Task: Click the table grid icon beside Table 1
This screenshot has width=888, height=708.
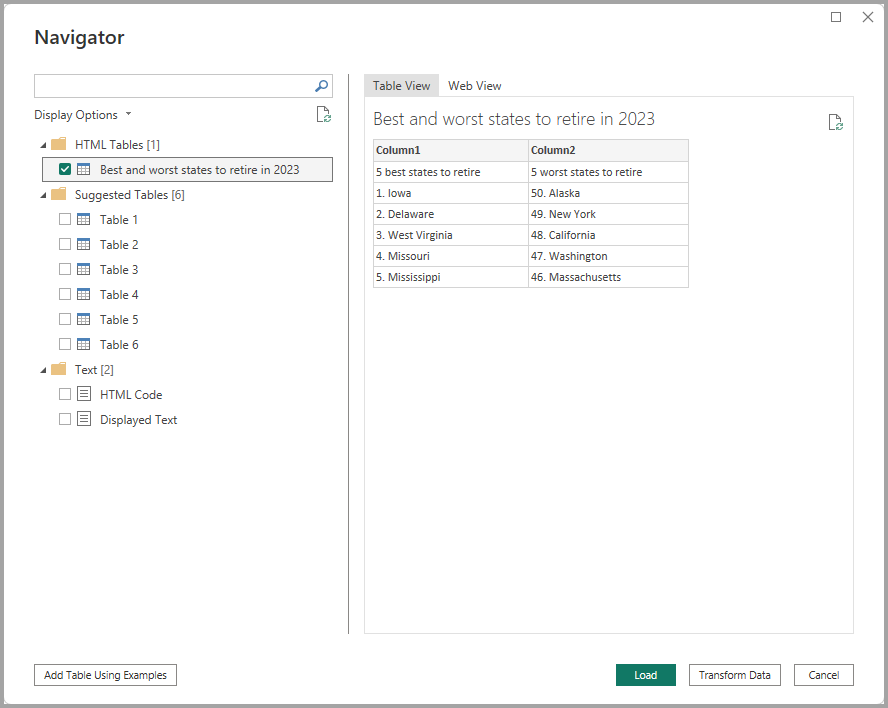Action: coord(82,219)
